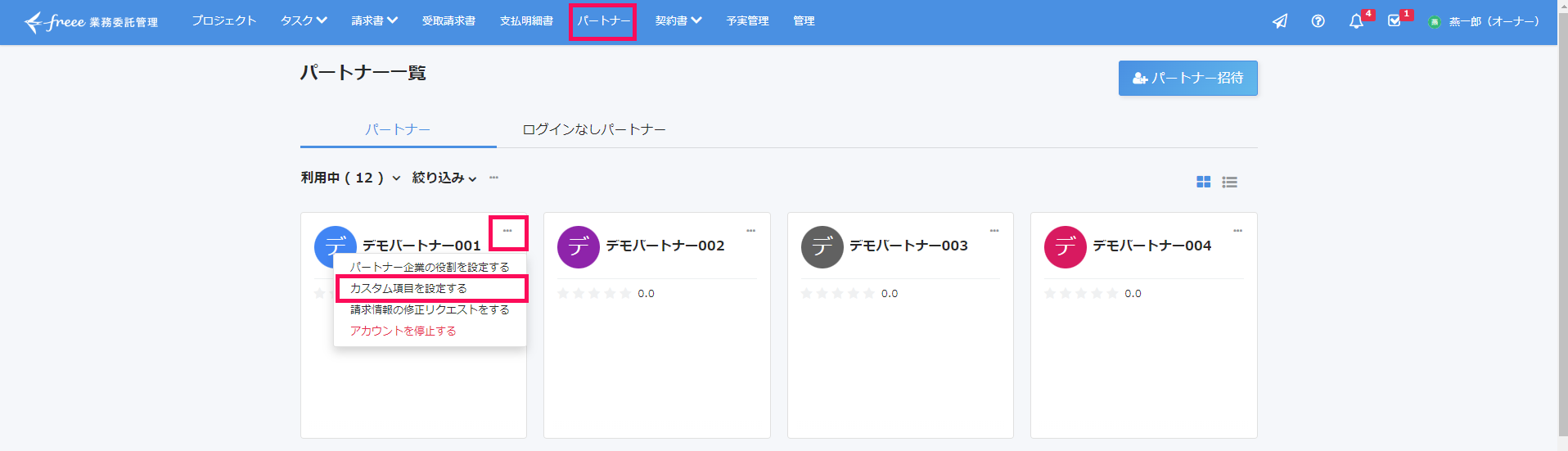Select the パートナー tab
1568x451 pixels.
coord(398,129)
